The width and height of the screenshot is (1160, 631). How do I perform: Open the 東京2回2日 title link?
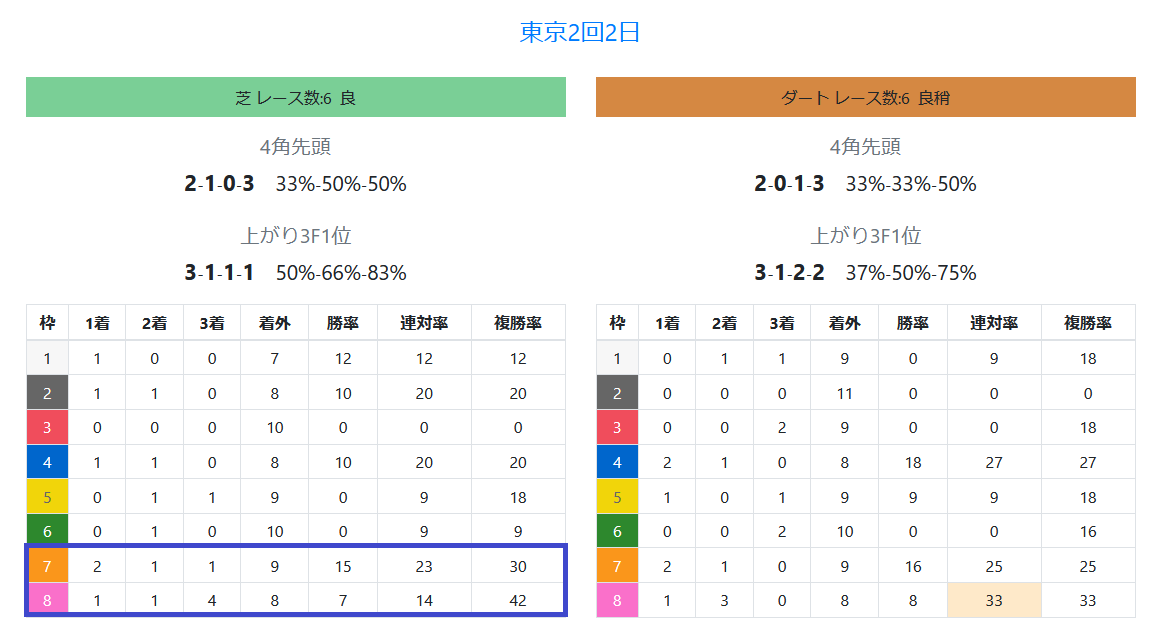click(x=579, y=33)
